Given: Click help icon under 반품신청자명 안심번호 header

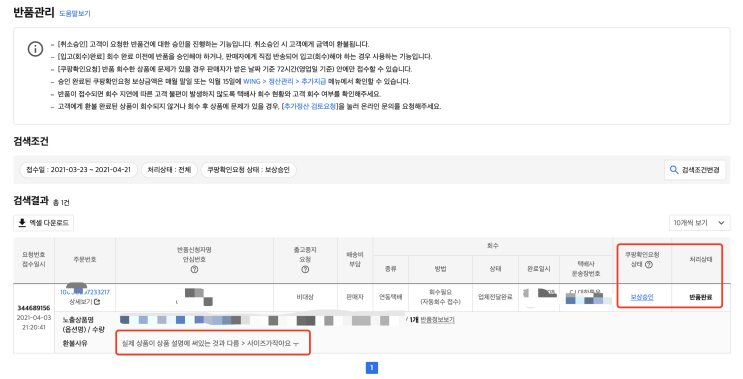Looking at the screenshot, I should [x=194, y=270].
